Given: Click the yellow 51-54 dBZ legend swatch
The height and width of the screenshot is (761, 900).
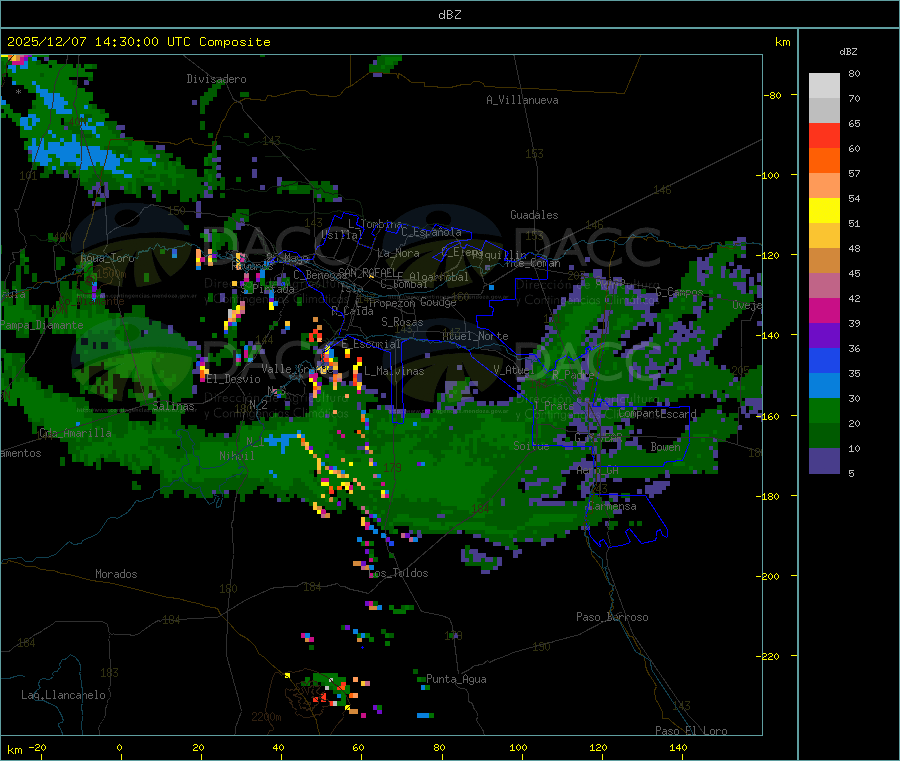Looking at the screenshot, I should (824, 211).
